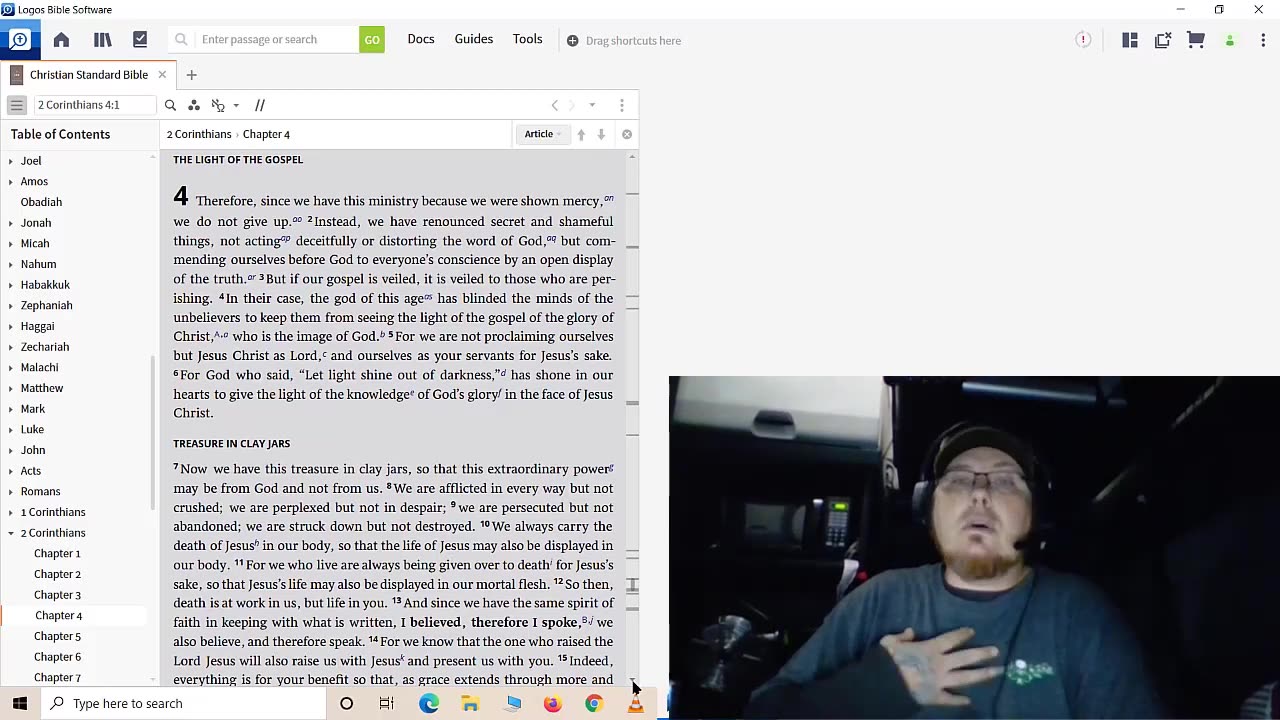The width and height of the screenshot is (1280, 720).
Task: Click the scroll down arrow of text panel
Action: coord(632,680)
